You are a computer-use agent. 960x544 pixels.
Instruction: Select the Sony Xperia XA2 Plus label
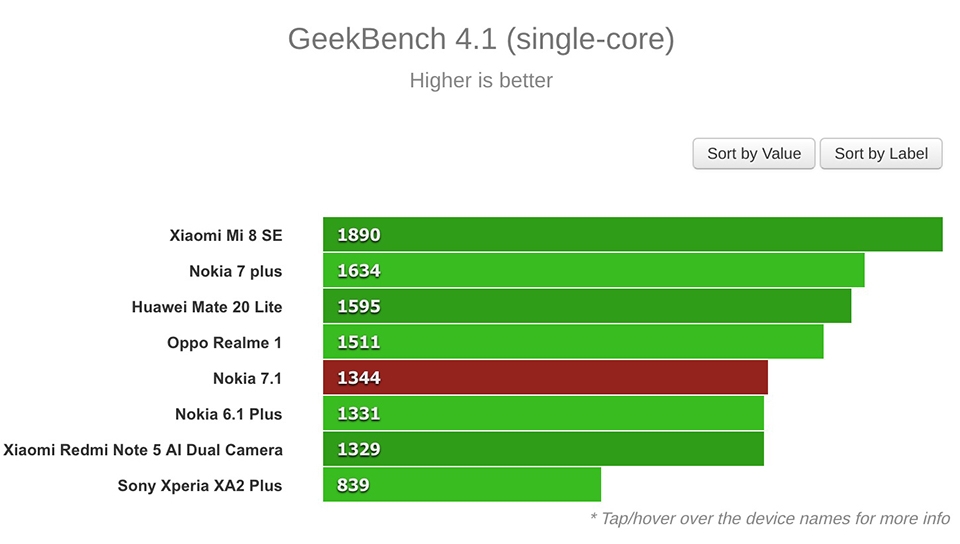point(200,486)
